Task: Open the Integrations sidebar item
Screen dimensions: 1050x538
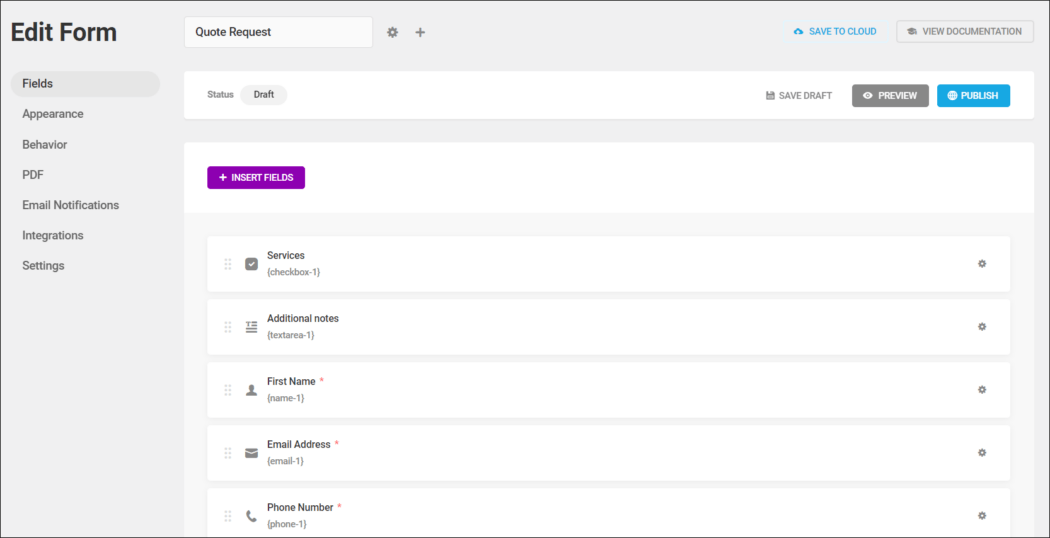Action: (53, 236)
